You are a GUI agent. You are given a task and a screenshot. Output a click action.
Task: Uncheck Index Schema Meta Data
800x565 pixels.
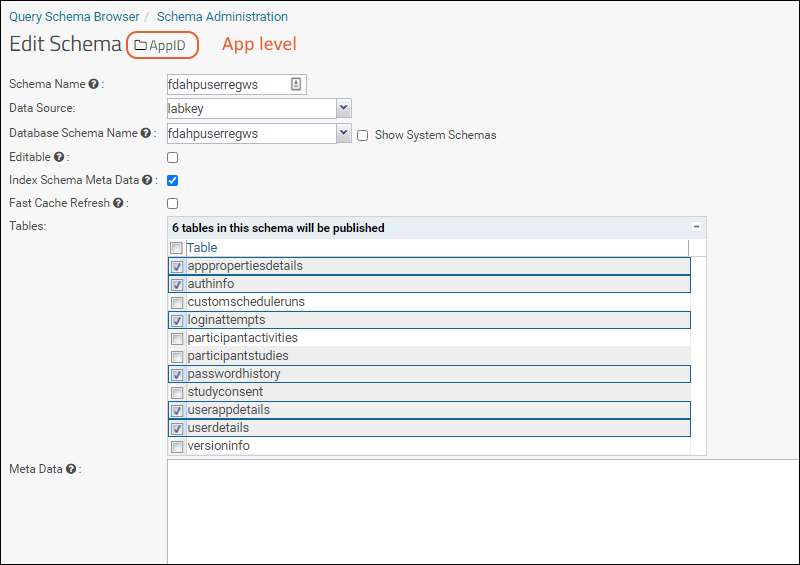[x=173, y=181]
